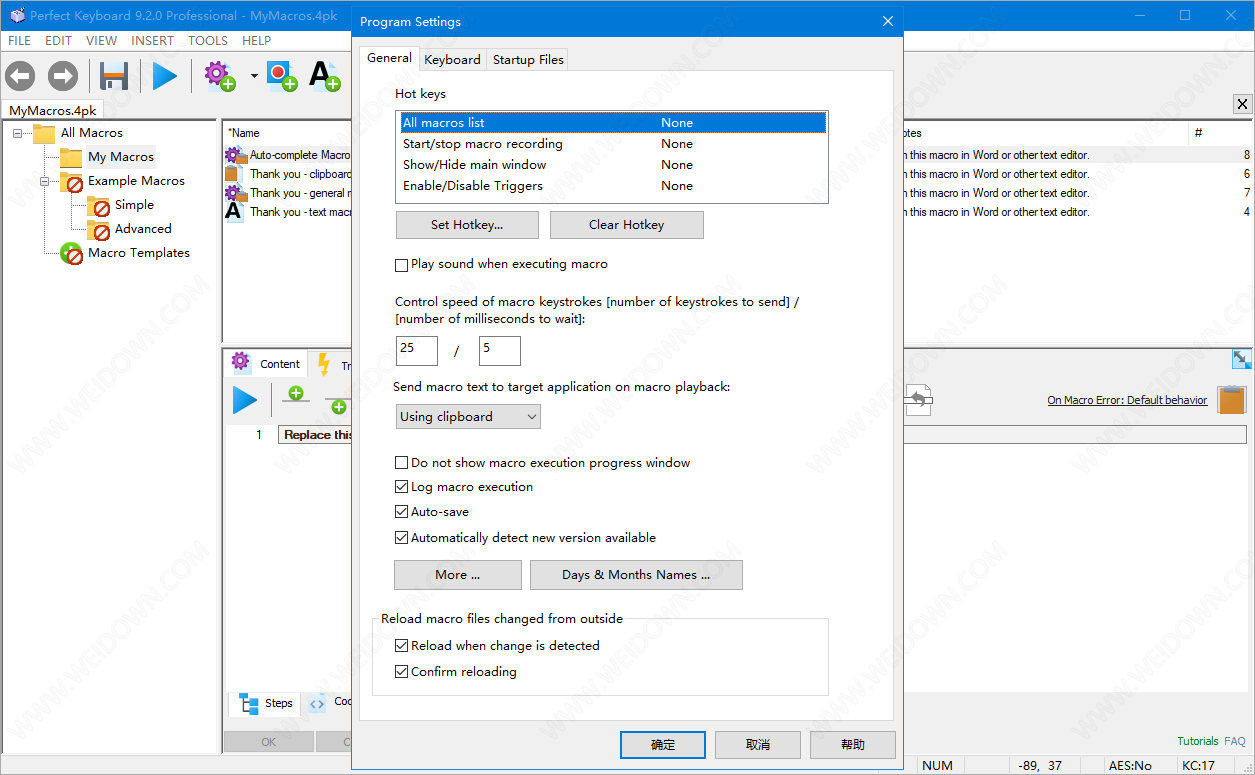The width and height of the screenshot is (1255, 775).
Task: Open the EDIT menu
Action: [58, 41]
